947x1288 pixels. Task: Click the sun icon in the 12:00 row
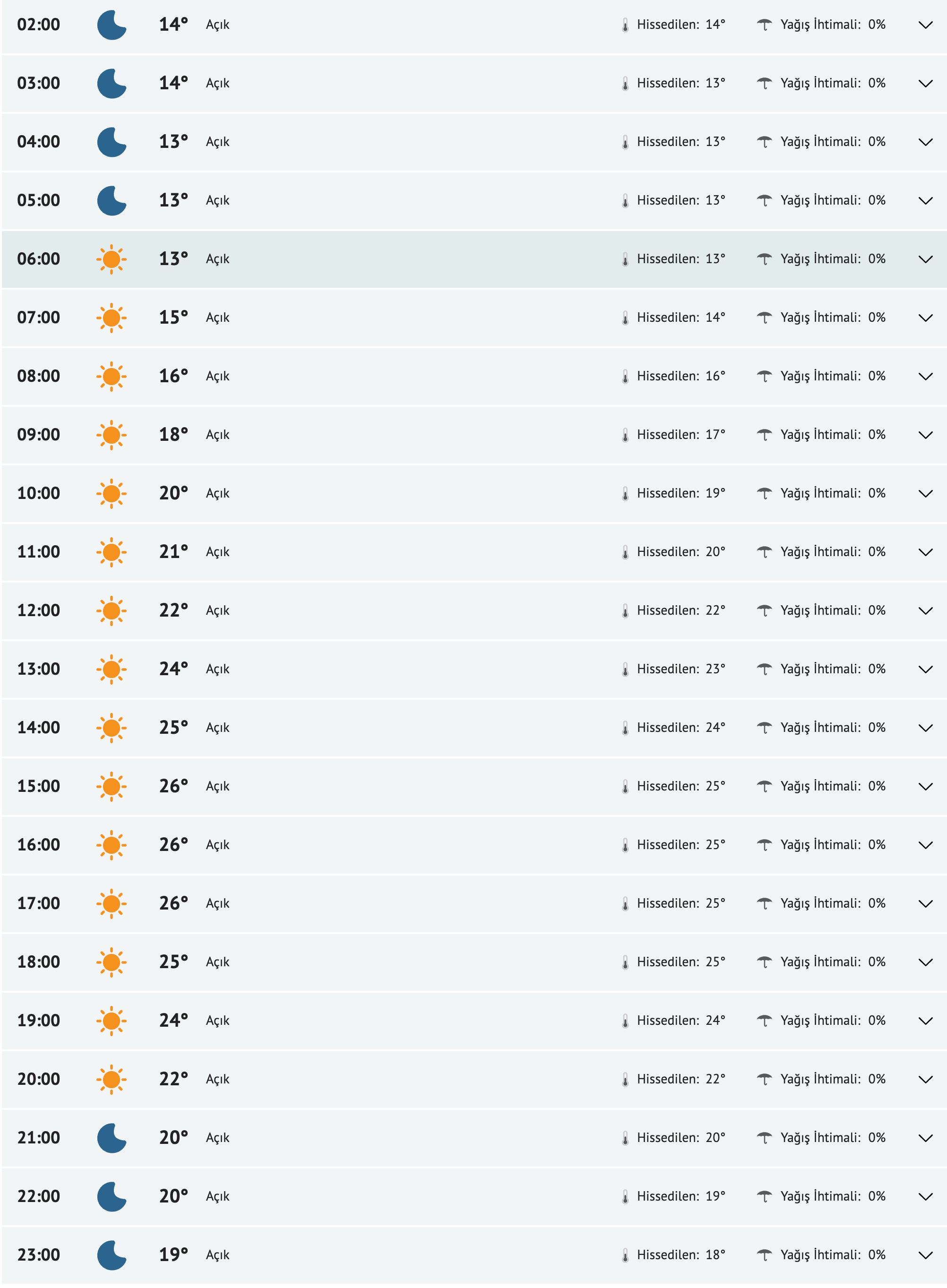click(111, 611)
